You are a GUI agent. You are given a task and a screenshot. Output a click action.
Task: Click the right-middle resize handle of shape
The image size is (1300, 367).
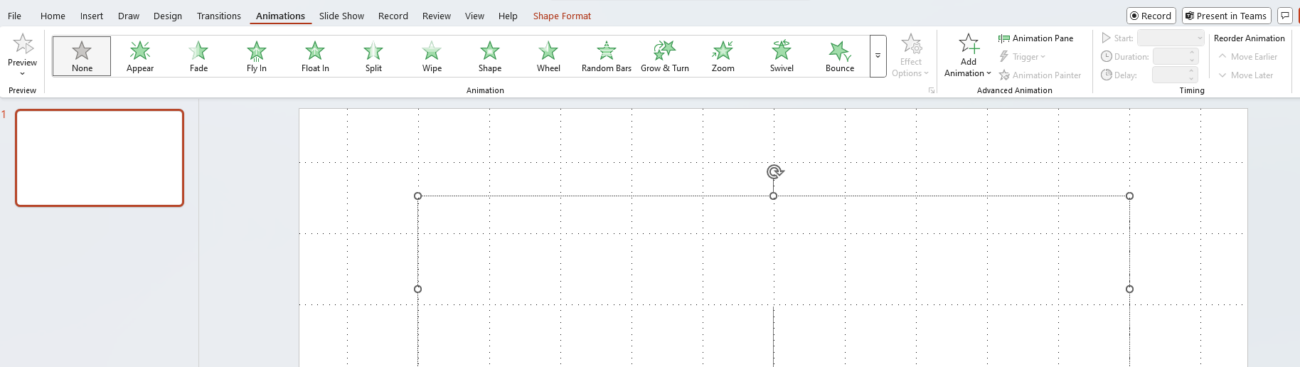coord(1130,289)
